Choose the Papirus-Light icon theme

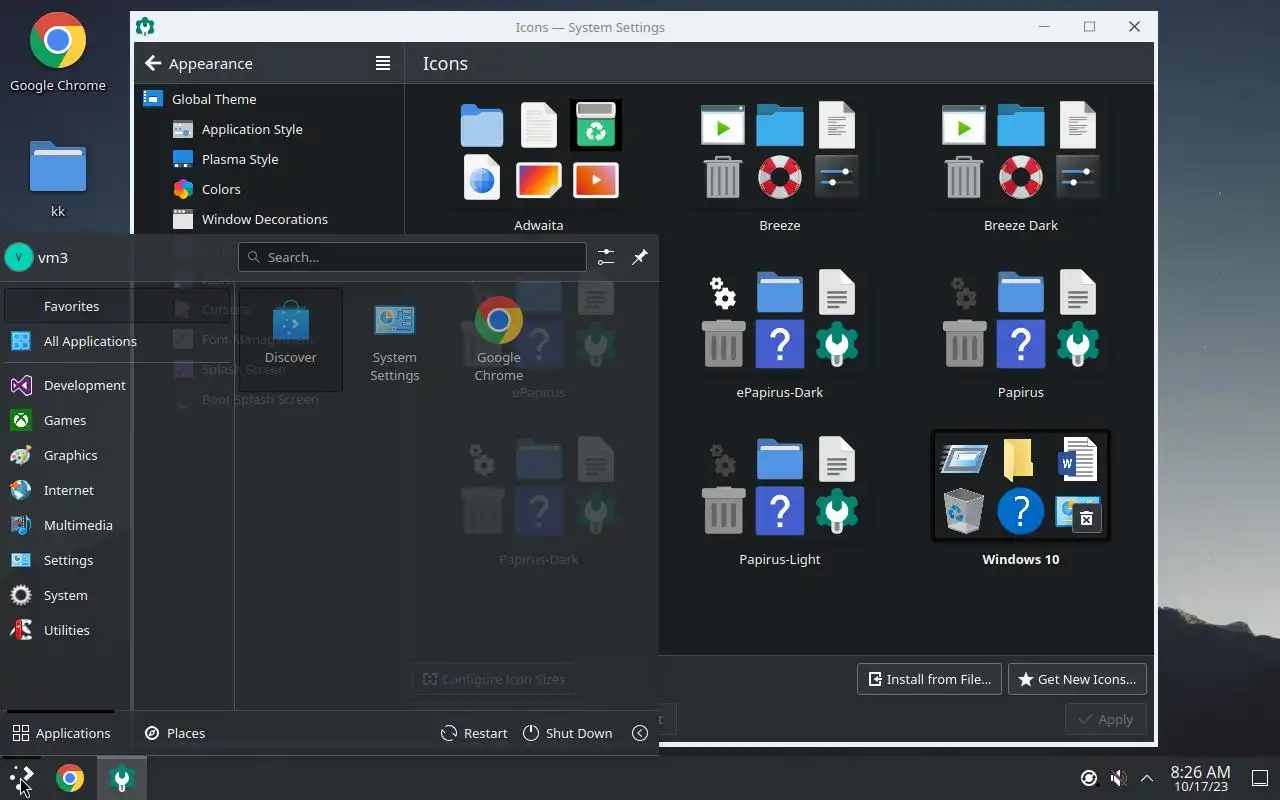[x=780, y=500]
